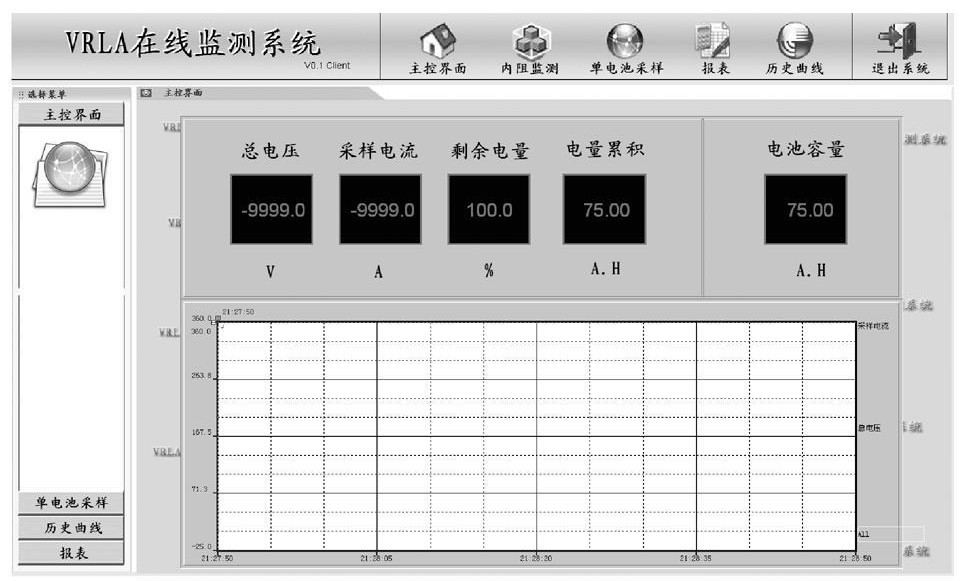Click the 主控界面 house icon in toolbar
Screen dimensions: 961x581
click(x=437, y=41)
